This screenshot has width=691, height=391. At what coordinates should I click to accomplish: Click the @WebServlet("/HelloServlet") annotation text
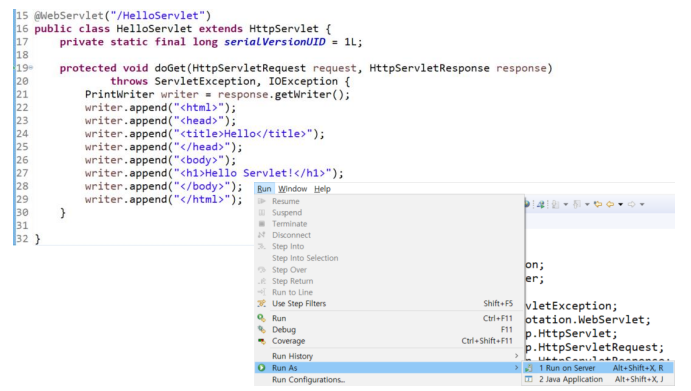coord(123,15)
